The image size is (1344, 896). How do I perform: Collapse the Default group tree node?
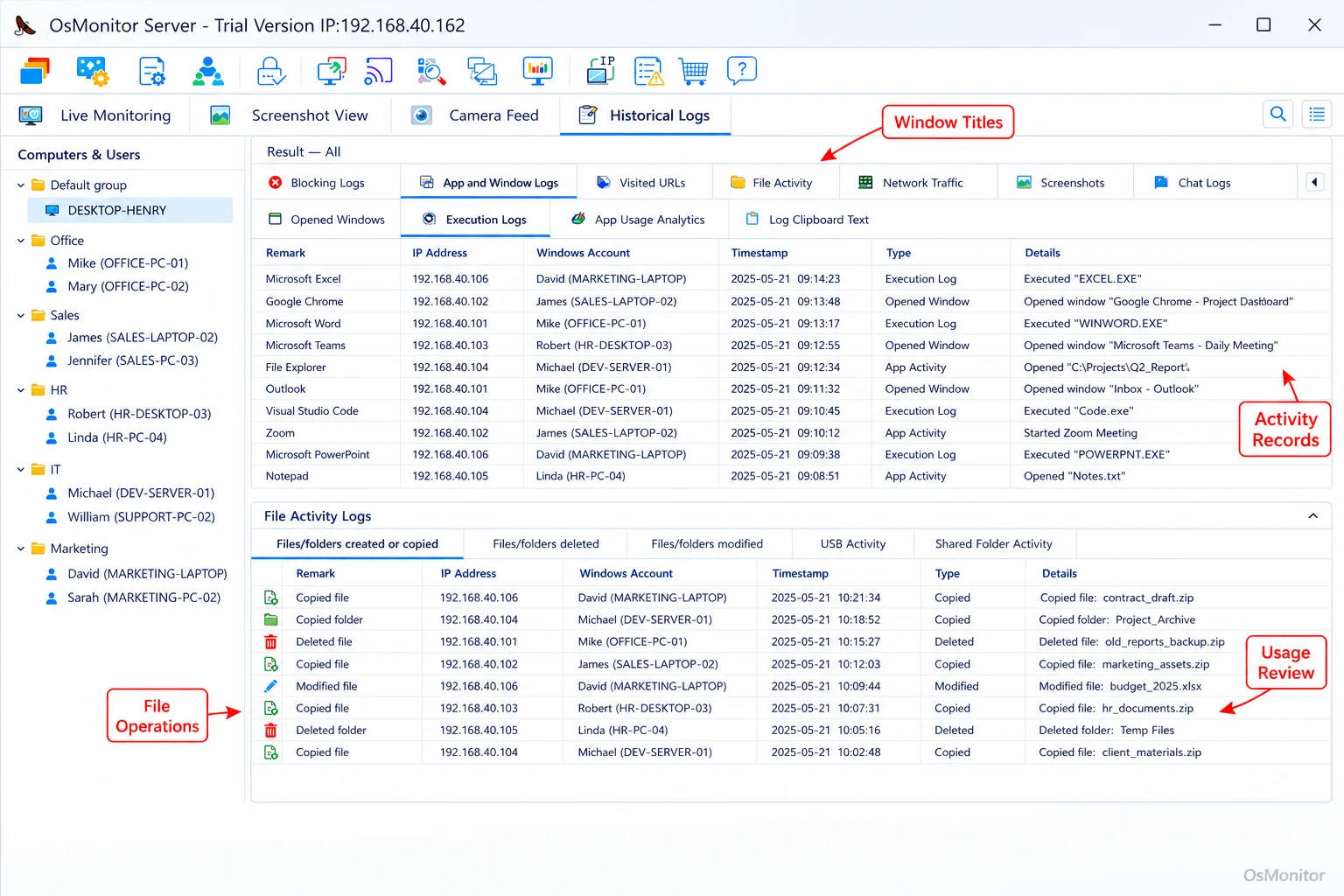pos(21,185)
